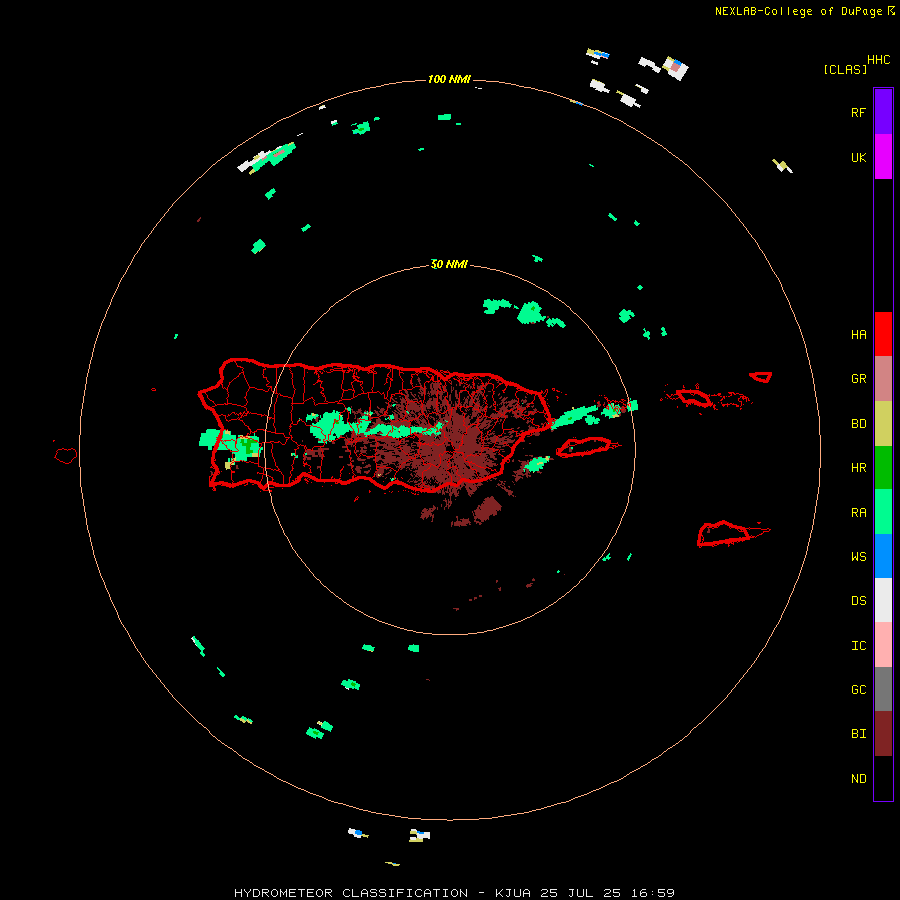Click the BI brown legend swatch
Viewport: 900px width, 900px height.
[x=883, y=734]
